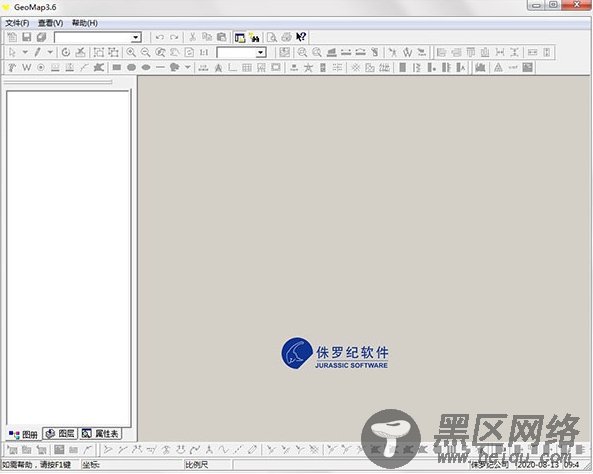The image size is (593, 474).
Task: Switch to the 图册 tab
Action: (x=23, y=435)
